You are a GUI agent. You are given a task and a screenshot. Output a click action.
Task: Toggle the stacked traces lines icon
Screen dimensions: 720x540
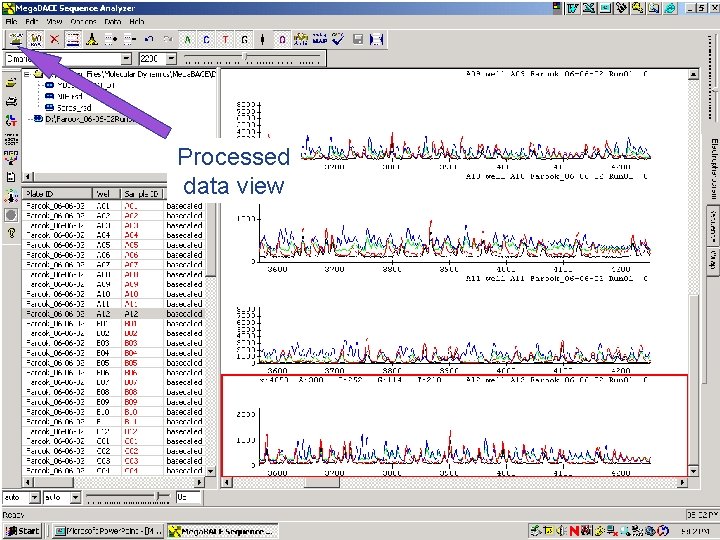click(x=73, y=39)
